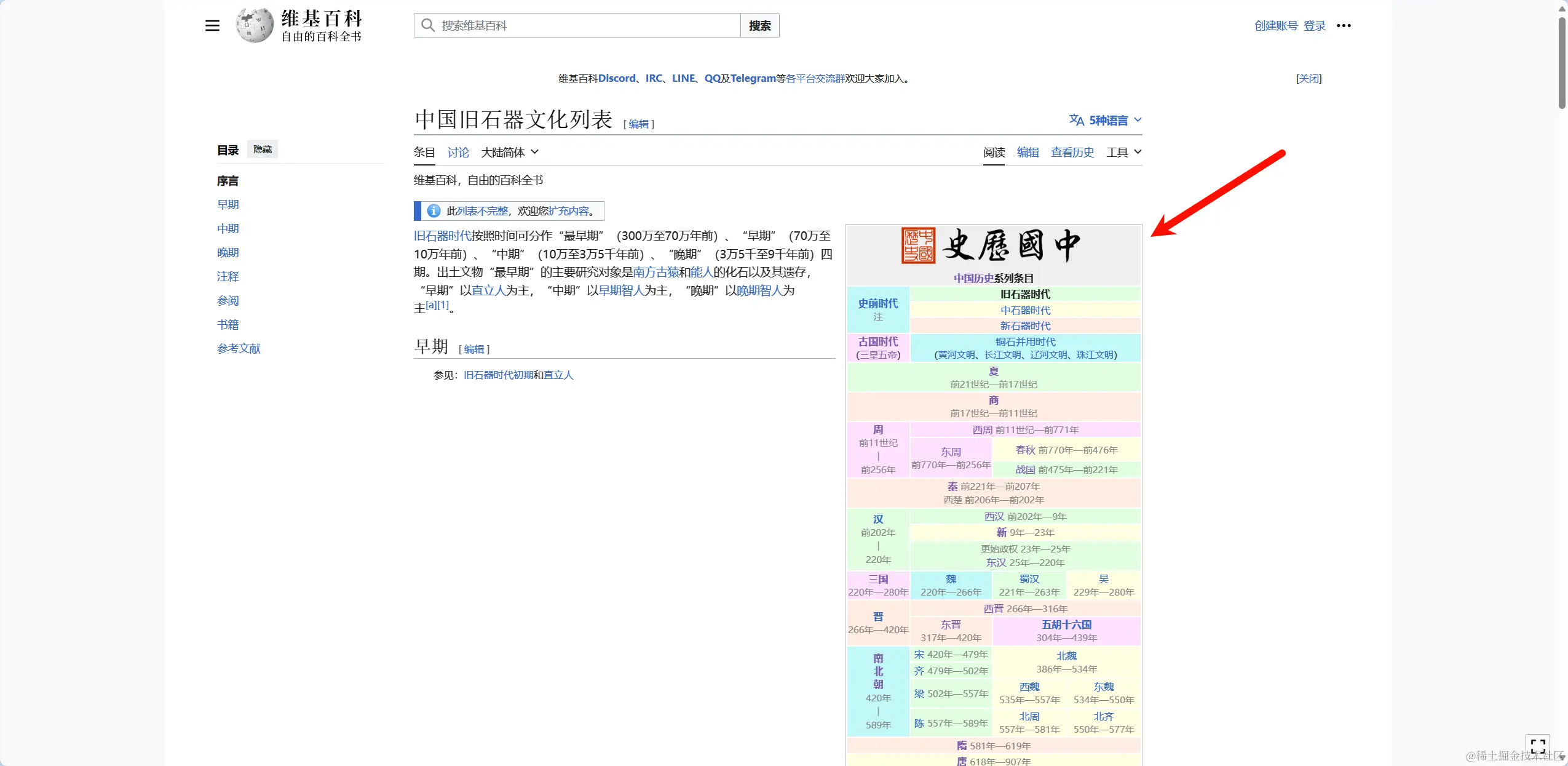
Task: Click the 中国历史 calligraphy banner image
Action: pyautogui.click(x=1012, y=245)
